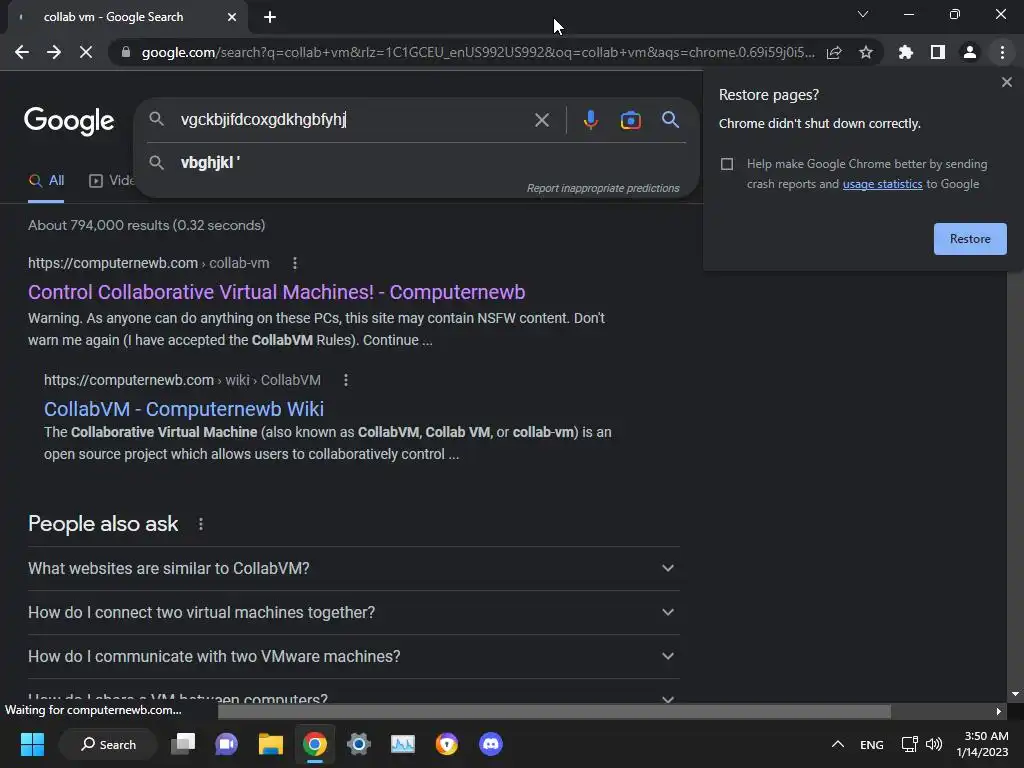Screen dimensions: 1024x768
Task: View site security padlock info
Action: (x=126, y=52)
